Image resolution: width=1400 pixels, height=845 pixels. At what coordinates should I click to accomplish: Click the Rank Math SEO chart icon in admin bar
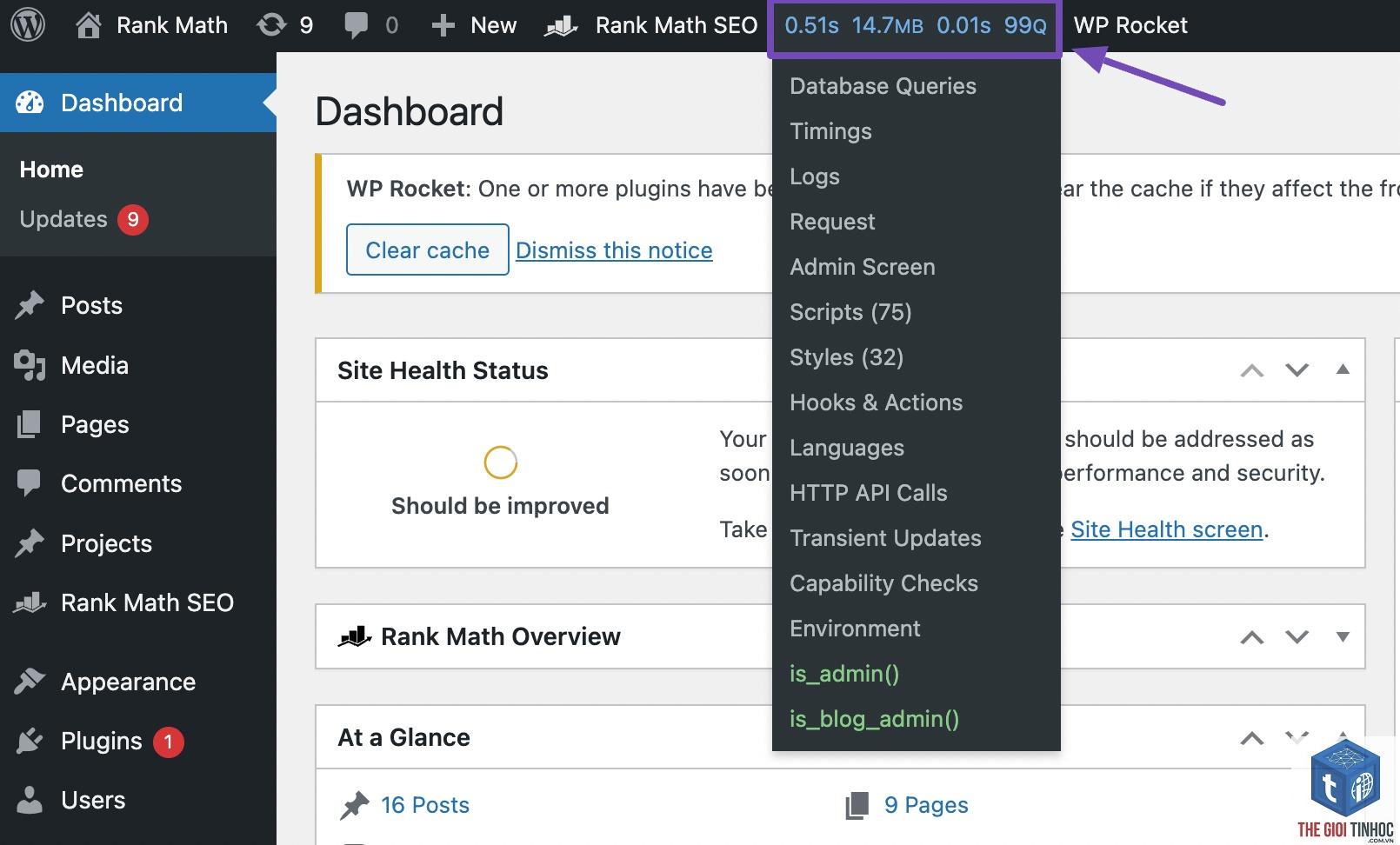(561, 27)
